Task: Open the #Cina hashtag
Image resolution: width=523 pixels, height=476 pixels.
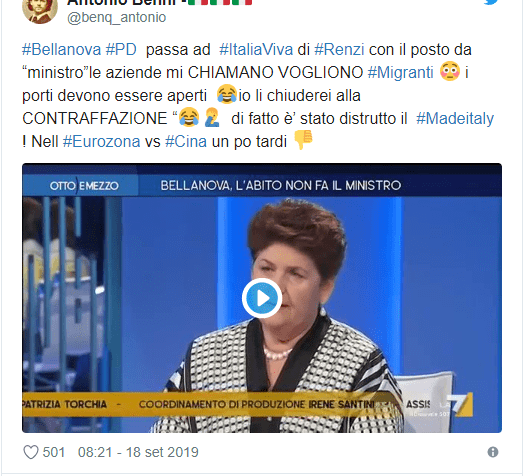Action: click(186, 141)
